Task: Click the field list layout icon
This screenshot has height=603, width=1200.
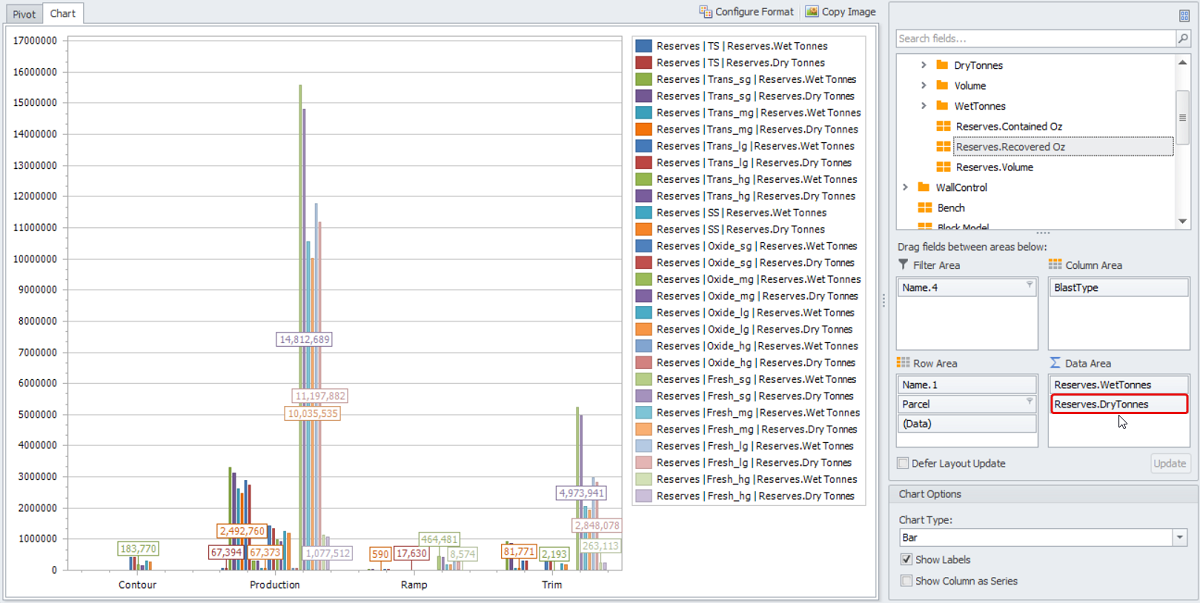Action: click(x=1185, y=15)
